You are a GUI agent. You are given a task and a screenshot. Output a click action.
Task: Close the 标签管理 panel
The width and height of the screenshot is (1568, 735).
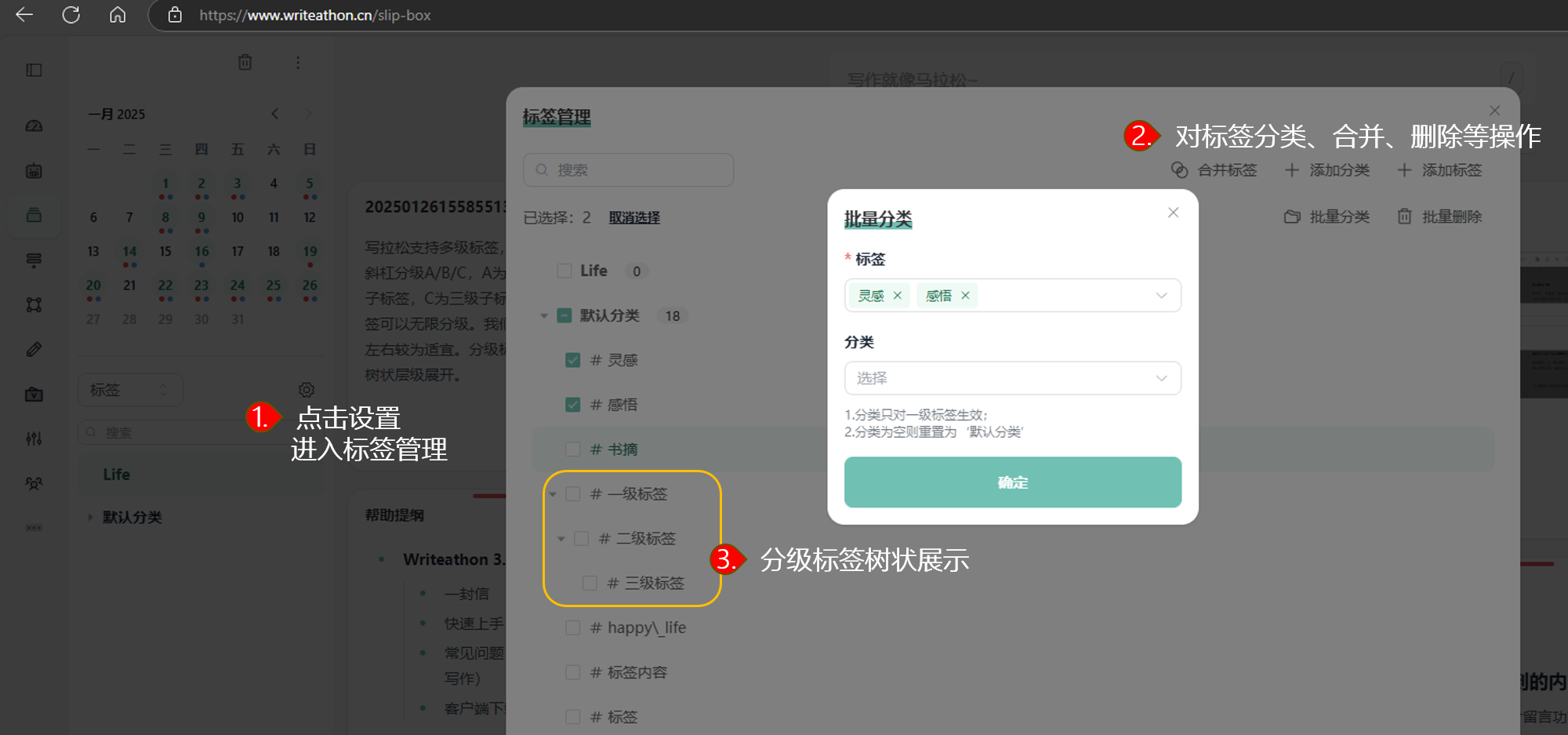coord(1495,111)
